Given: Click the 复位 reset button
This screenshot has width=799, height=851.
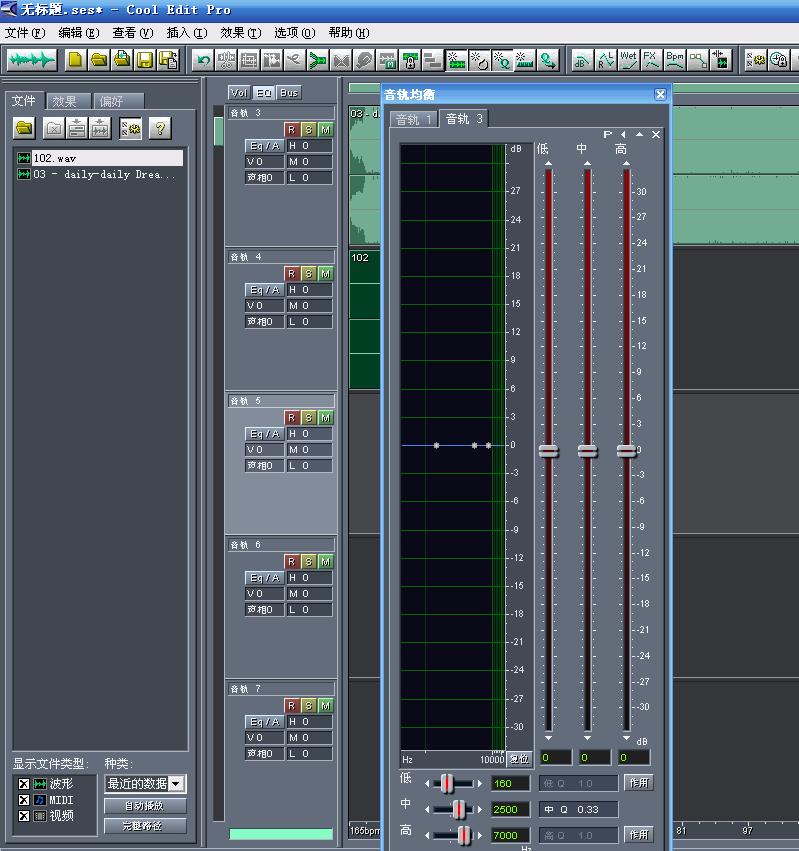Looking at the screenshot, I should point(519,759).
